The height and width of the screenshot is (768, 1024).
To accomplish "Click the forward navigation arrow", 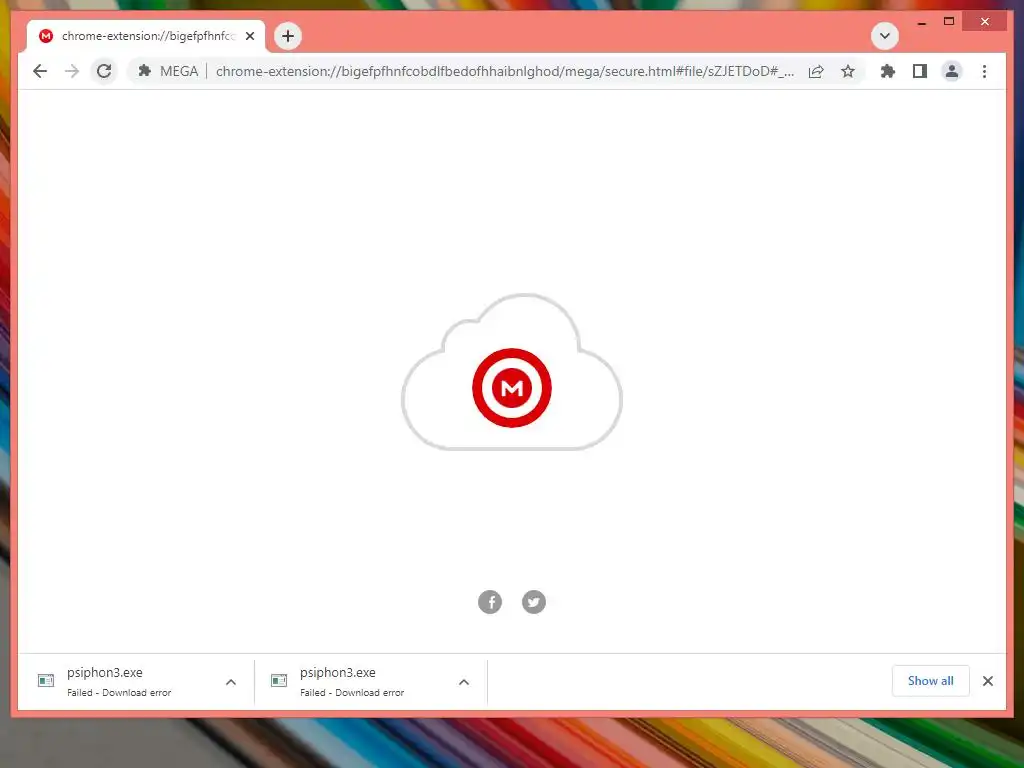I will (72, 71).
